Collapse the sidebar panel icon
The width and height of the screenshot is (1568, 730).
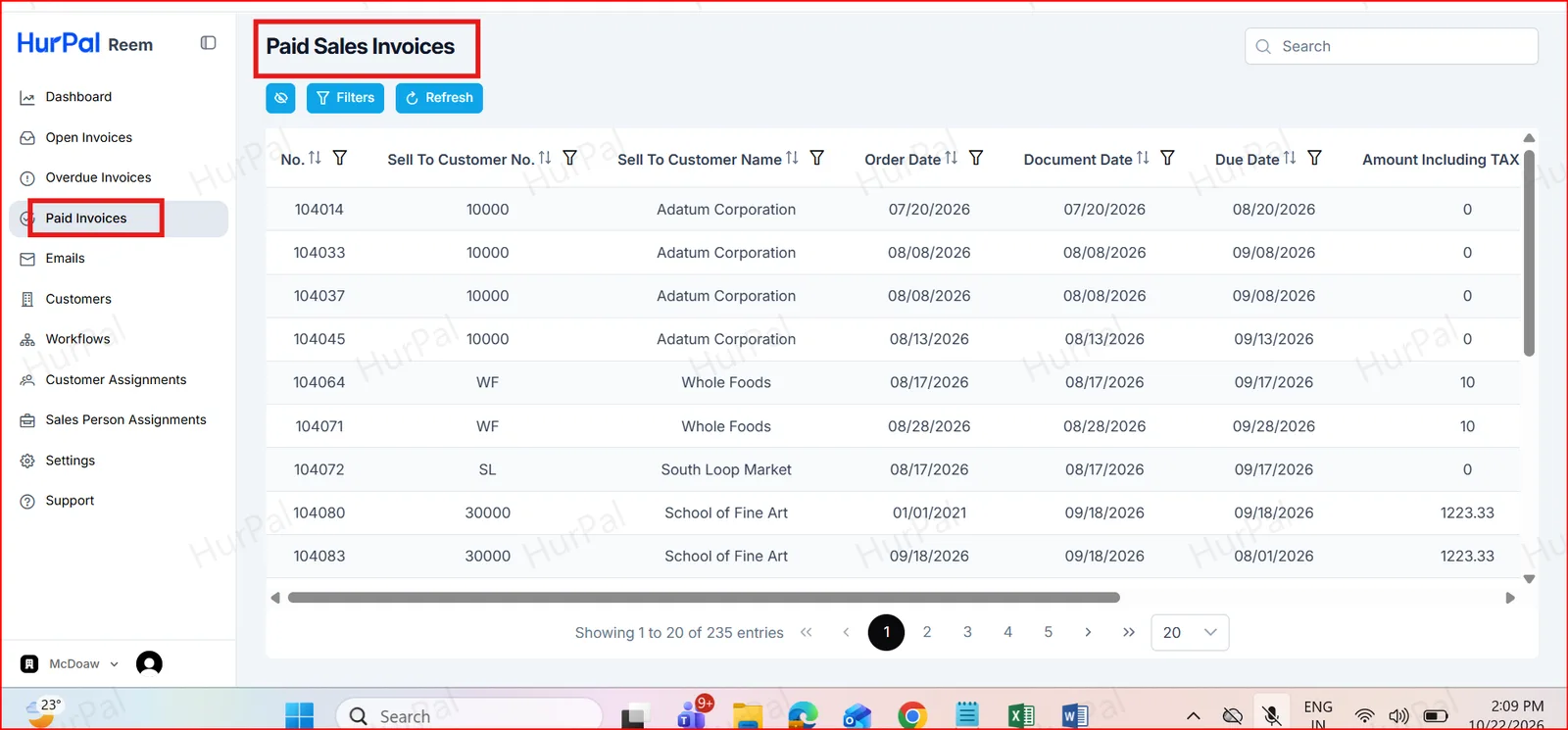[208, 43]
